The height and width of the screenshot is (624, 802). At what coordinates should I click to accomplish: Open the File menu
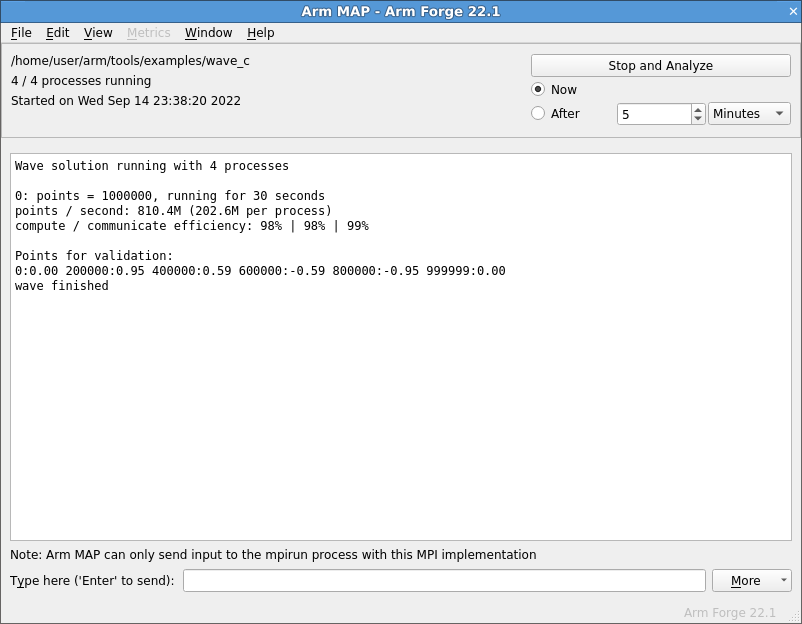[x=21, y=33]
